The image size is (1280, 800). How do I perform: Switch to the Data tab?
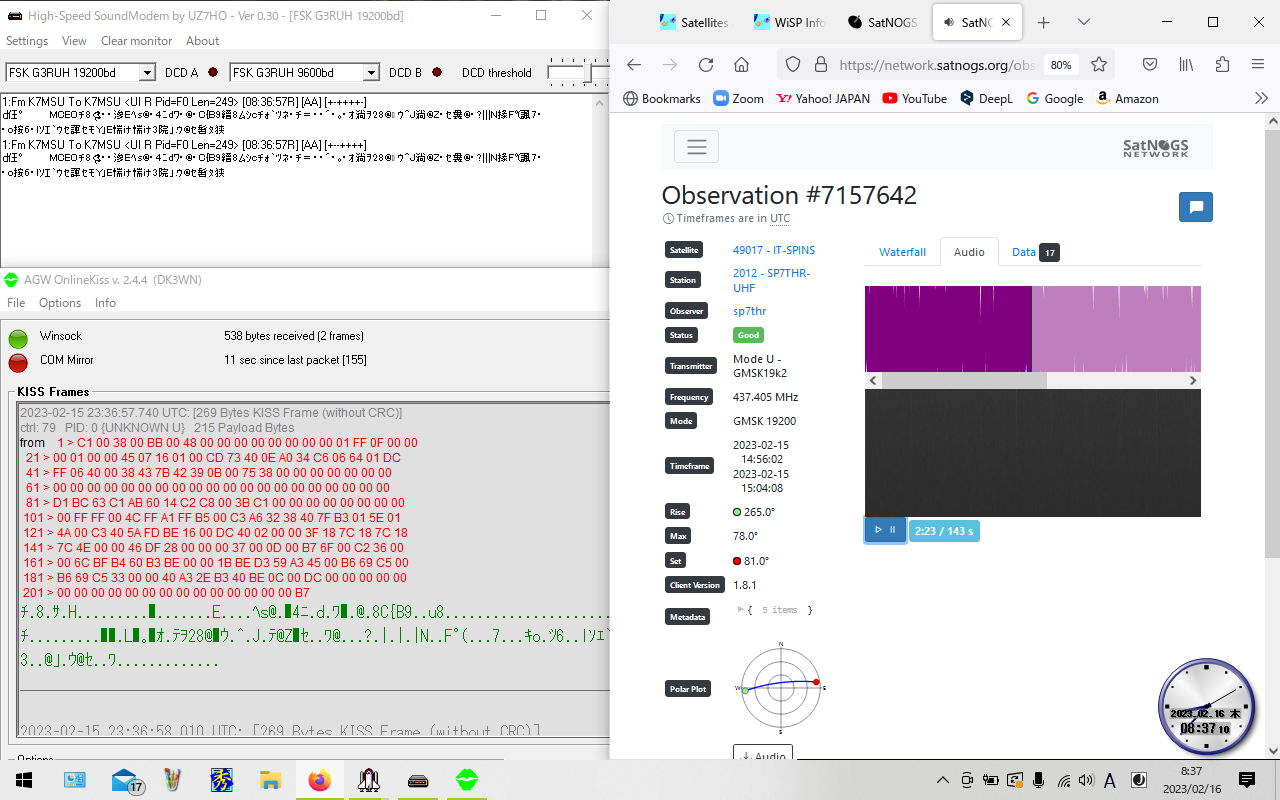click(x=1035, y=252)
